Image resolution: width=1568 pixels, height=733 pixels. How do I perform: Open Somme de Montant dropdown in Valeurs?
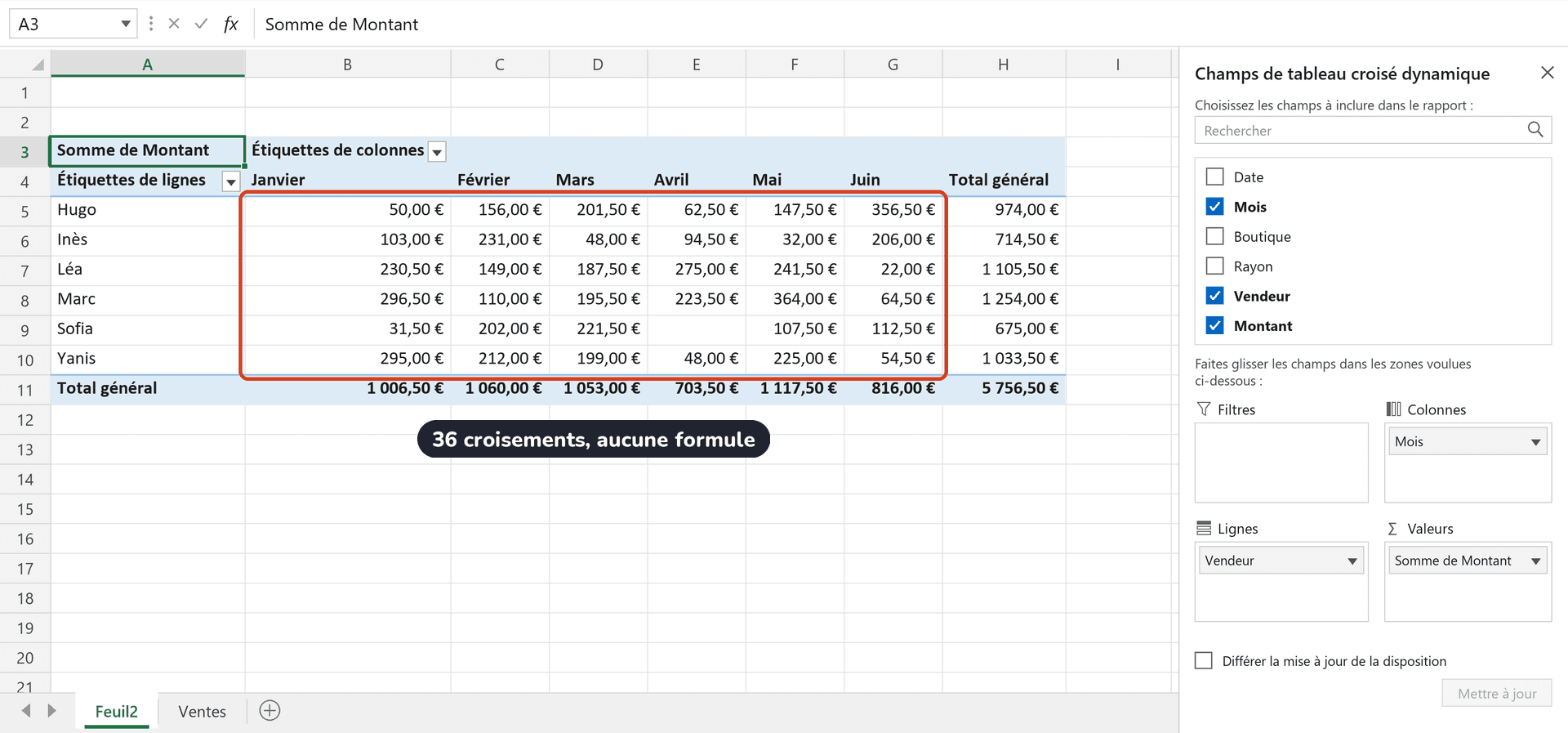coord(1535,561)
